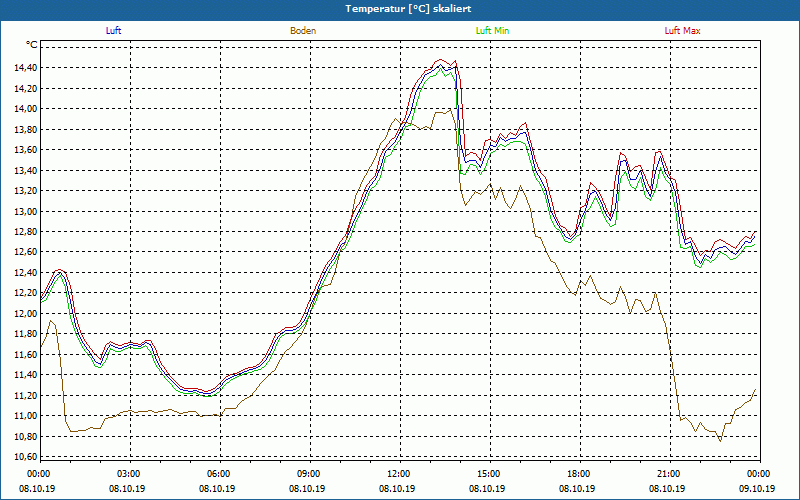Click the 11,60 y-axis value
Image resolution: width=800 pixels, height=500 pixels.
click(26, 354)
